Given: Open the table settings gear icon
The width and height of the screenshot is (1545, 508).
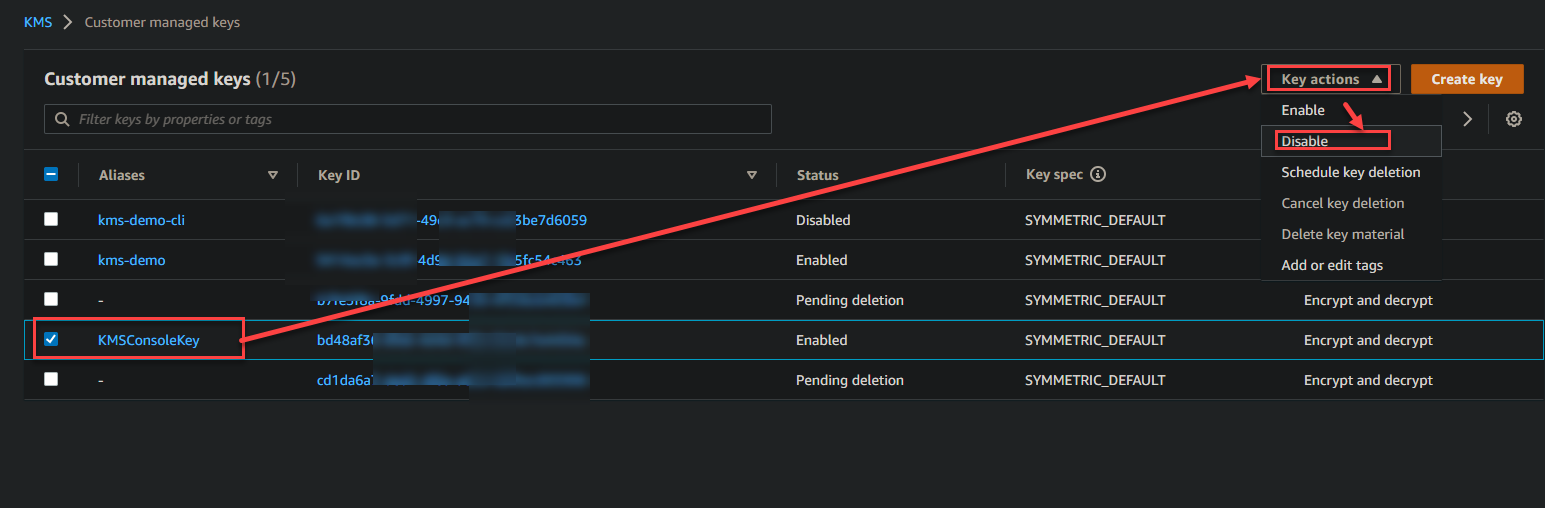Looking at the screenshot, I should pyautogui.click(x=1514, y=119).
